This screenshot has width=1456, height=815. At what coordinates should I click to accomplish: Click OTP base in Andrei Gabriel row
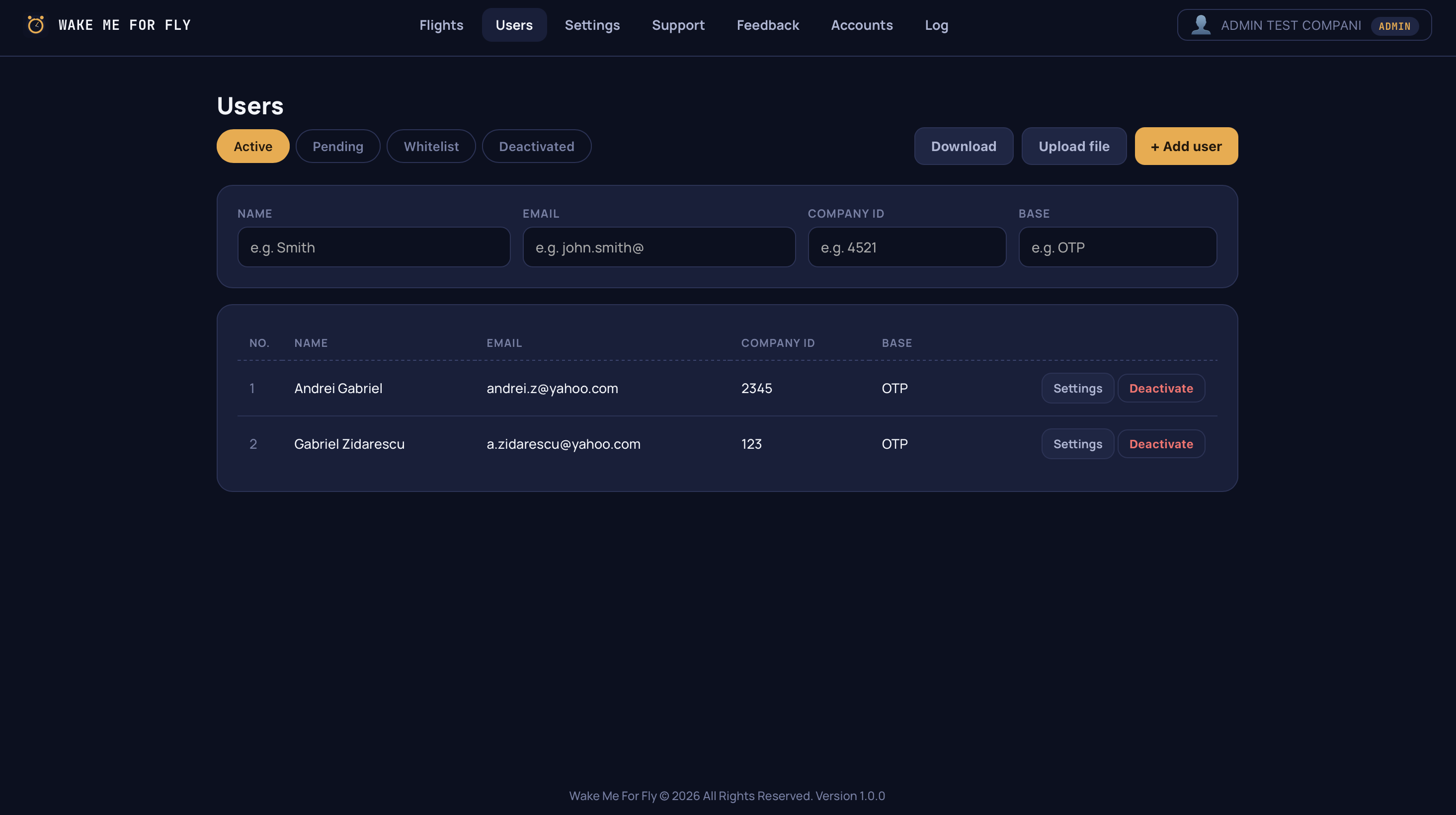coord(894,388)
